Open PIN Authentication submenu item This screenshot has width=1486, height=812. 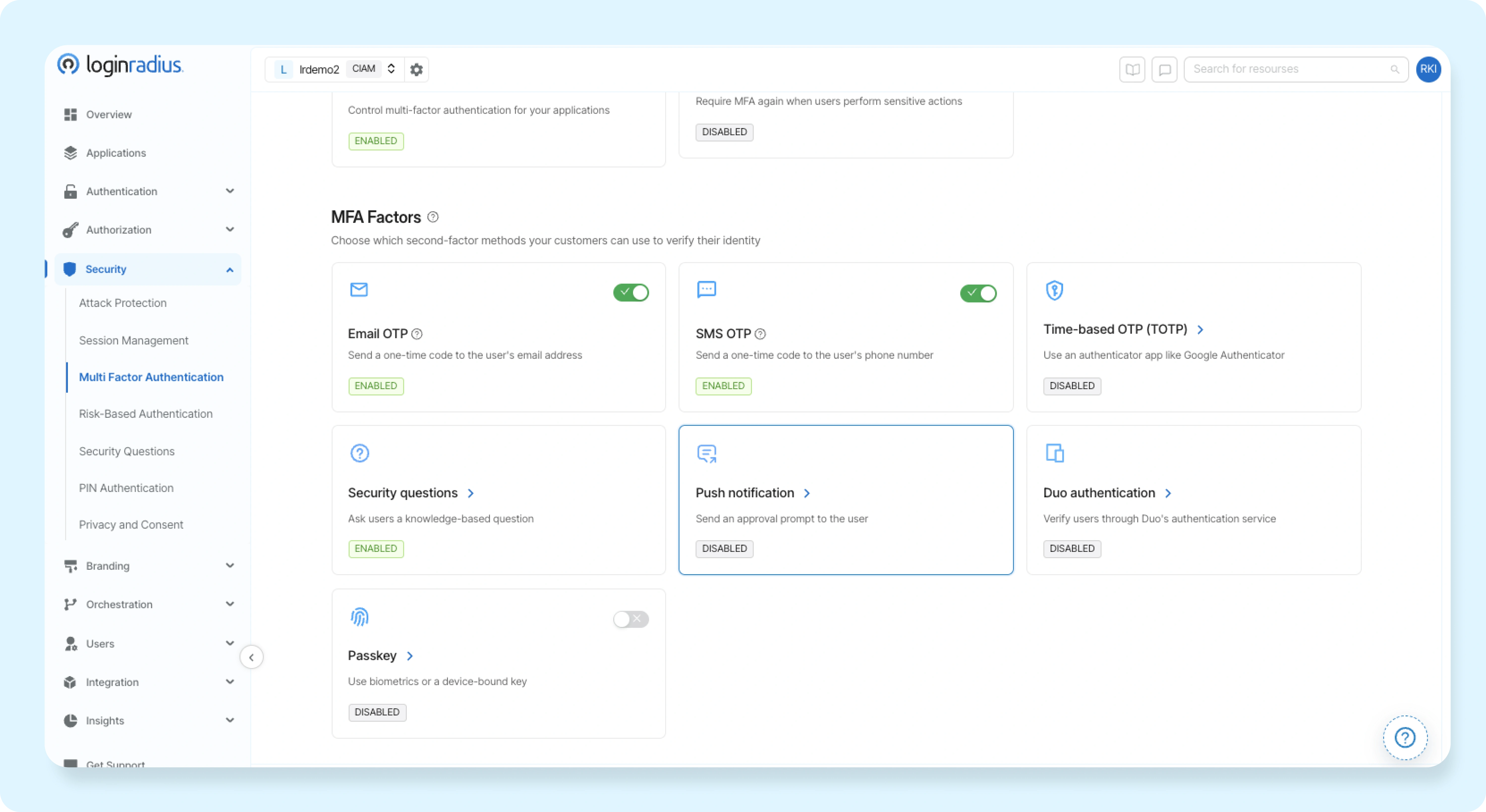tap(126, 488)
